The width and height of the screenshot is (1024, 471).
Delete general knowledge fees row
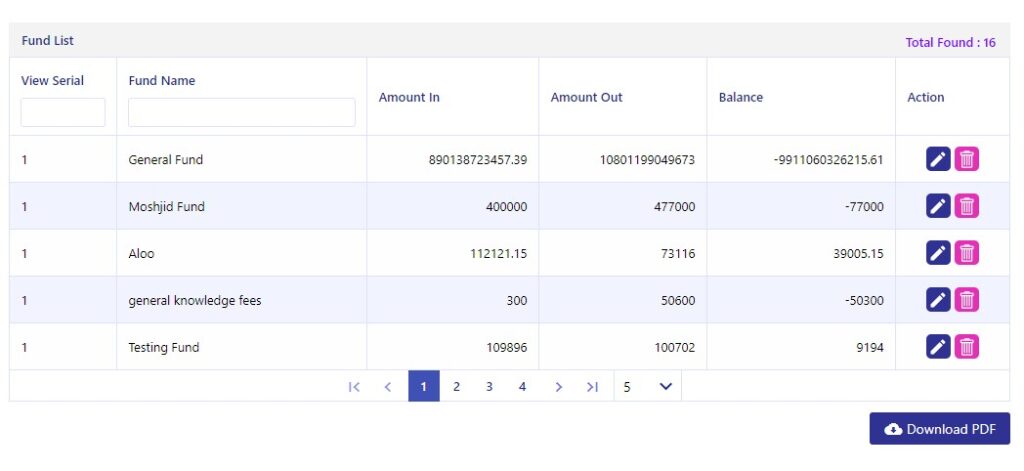click(x=967, y=300)
